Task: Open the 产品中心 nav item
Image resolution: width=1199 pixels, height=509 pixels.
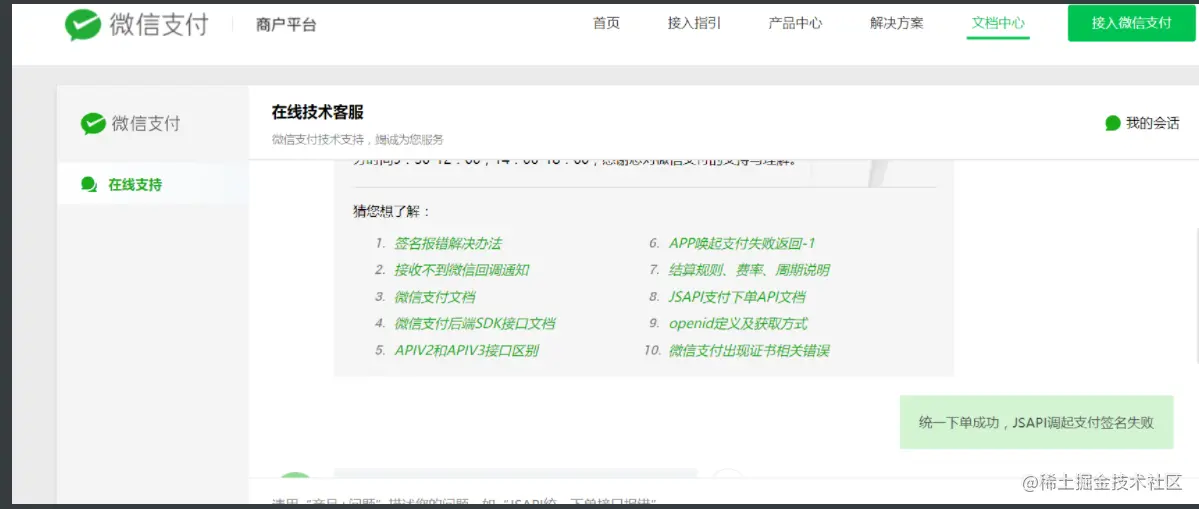Action: pyautogui.click(x=795, y=23)
